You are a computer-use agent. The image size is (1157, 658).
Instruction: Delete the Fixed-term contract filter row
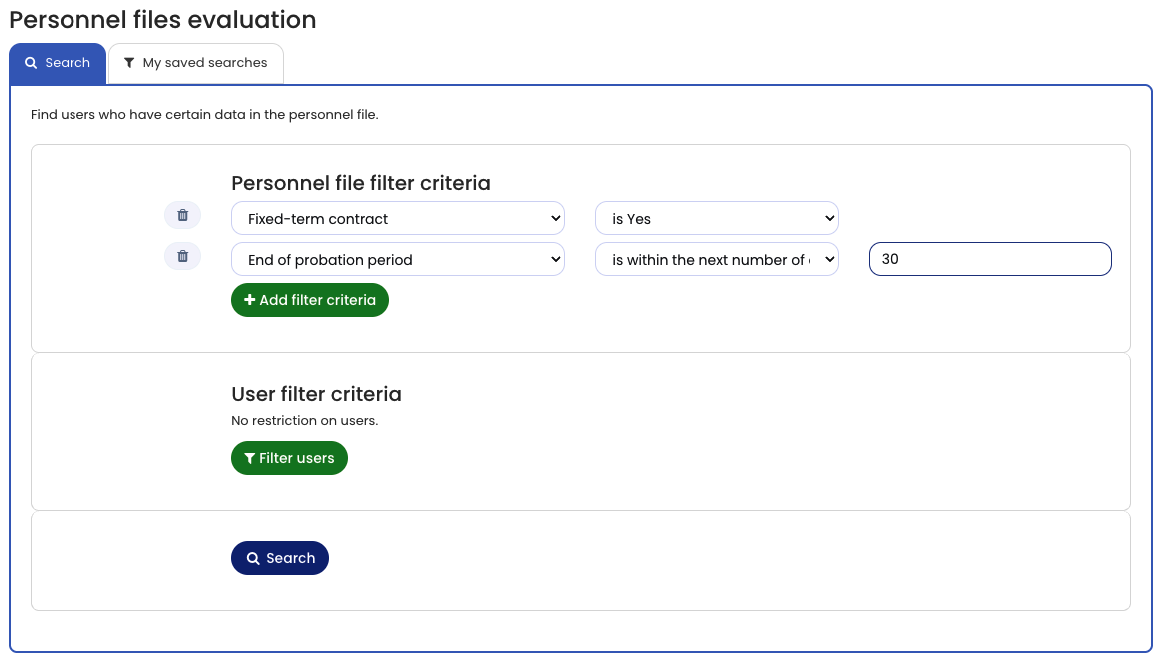(x=182, y=215)
